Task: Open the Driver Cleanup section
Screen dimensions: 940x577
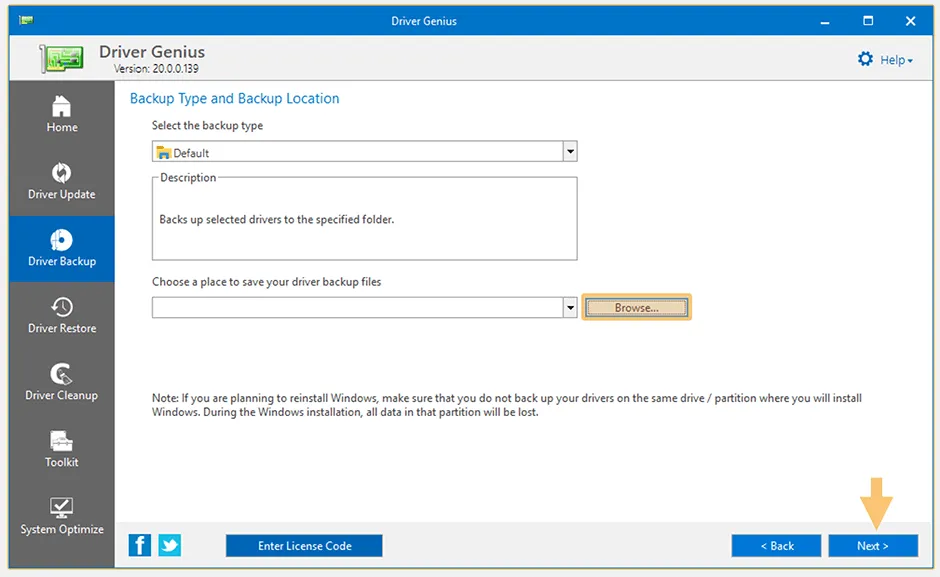Action: 62,383
